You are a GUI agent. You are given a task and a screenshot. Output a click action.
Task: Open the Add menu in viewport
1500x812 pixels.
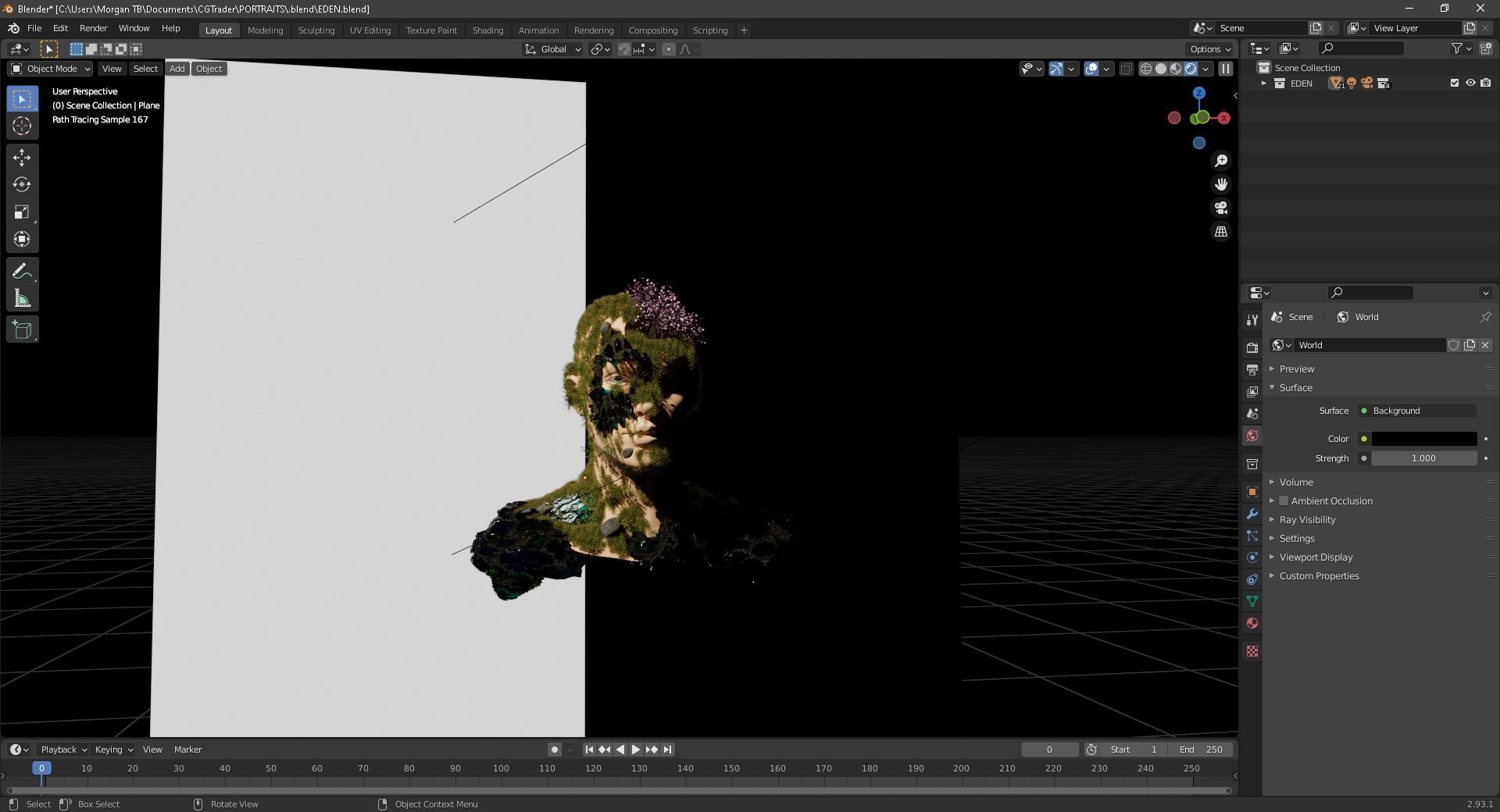click(x=177, y=69)
